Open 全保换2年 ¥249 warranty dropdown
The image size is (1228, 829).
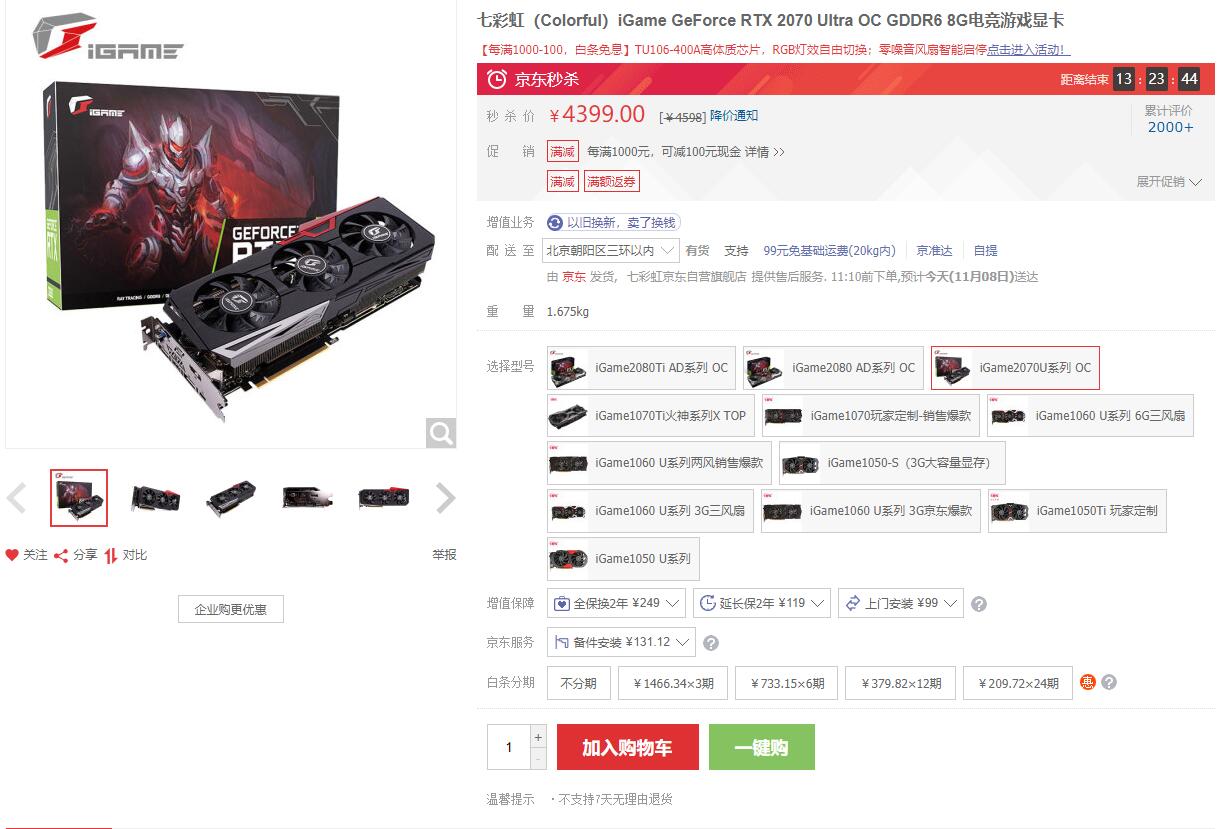(x=616, y=603)
